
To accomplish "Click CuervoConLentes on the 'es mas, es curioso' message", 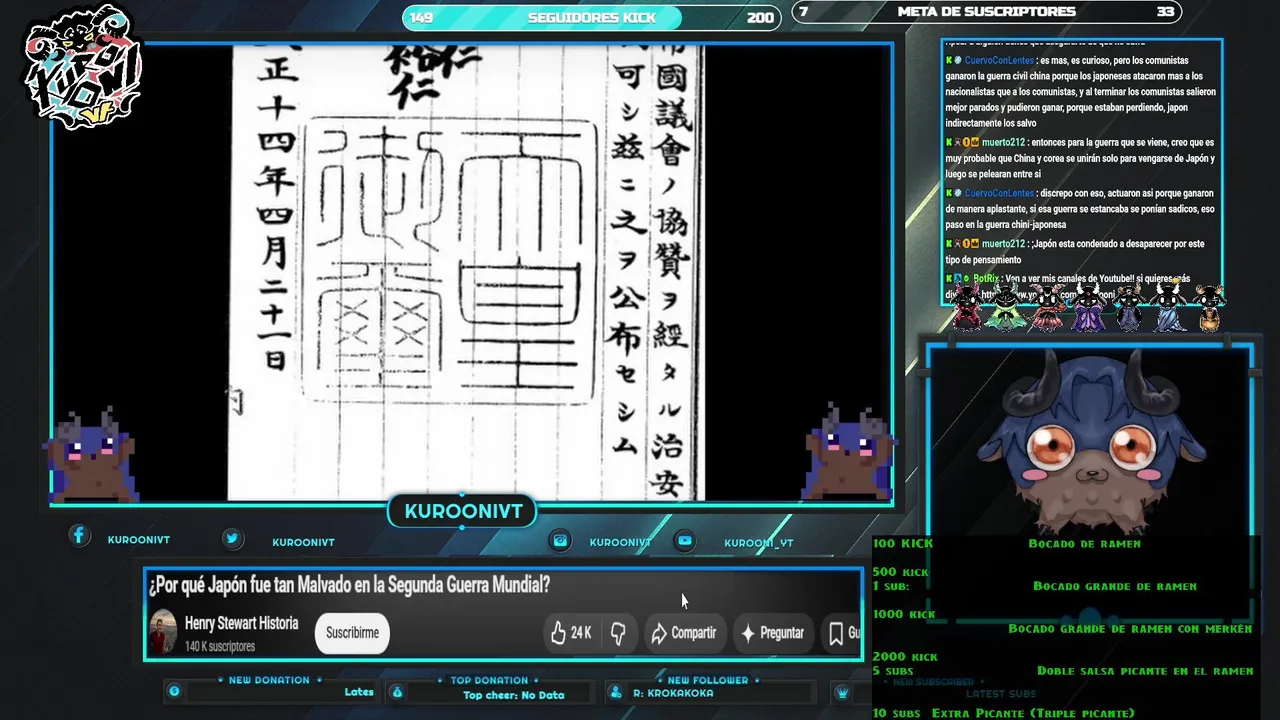I will click(999, 60).
